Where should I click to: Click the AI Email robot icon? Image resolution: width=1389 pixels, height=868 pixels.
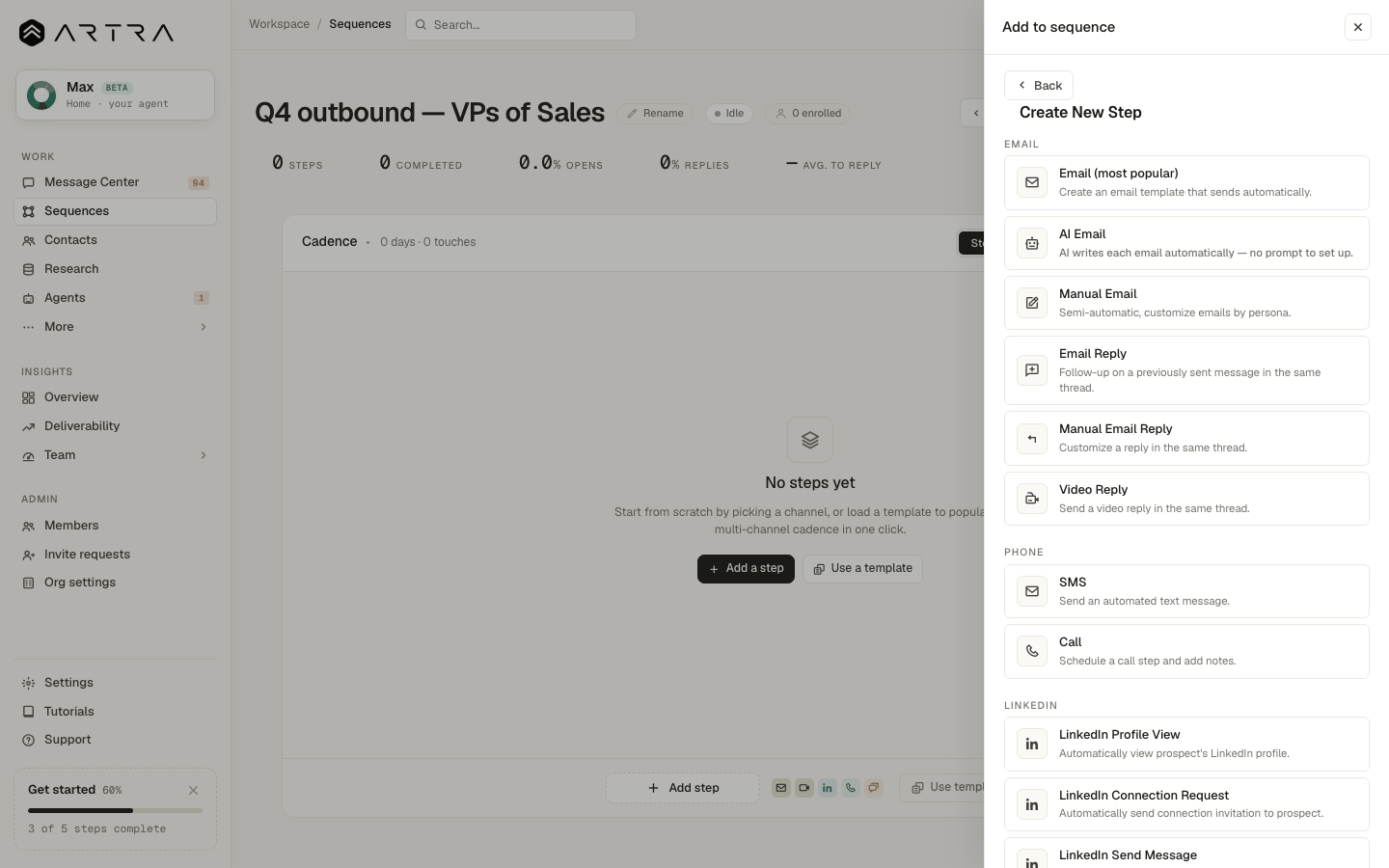pos(1032,243)
